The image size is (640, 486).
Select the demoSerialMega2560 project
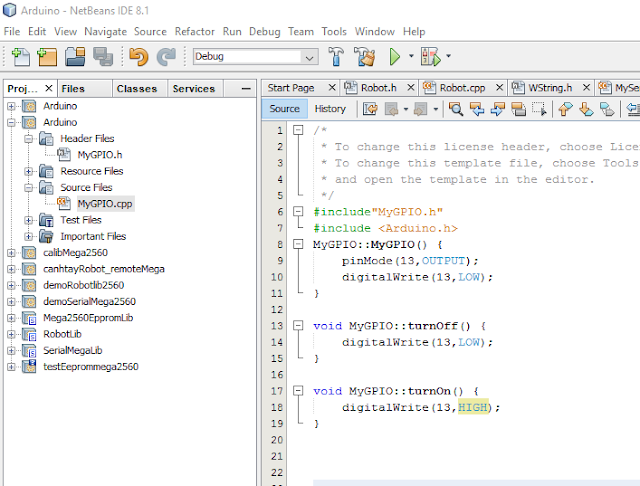(89, 302)
